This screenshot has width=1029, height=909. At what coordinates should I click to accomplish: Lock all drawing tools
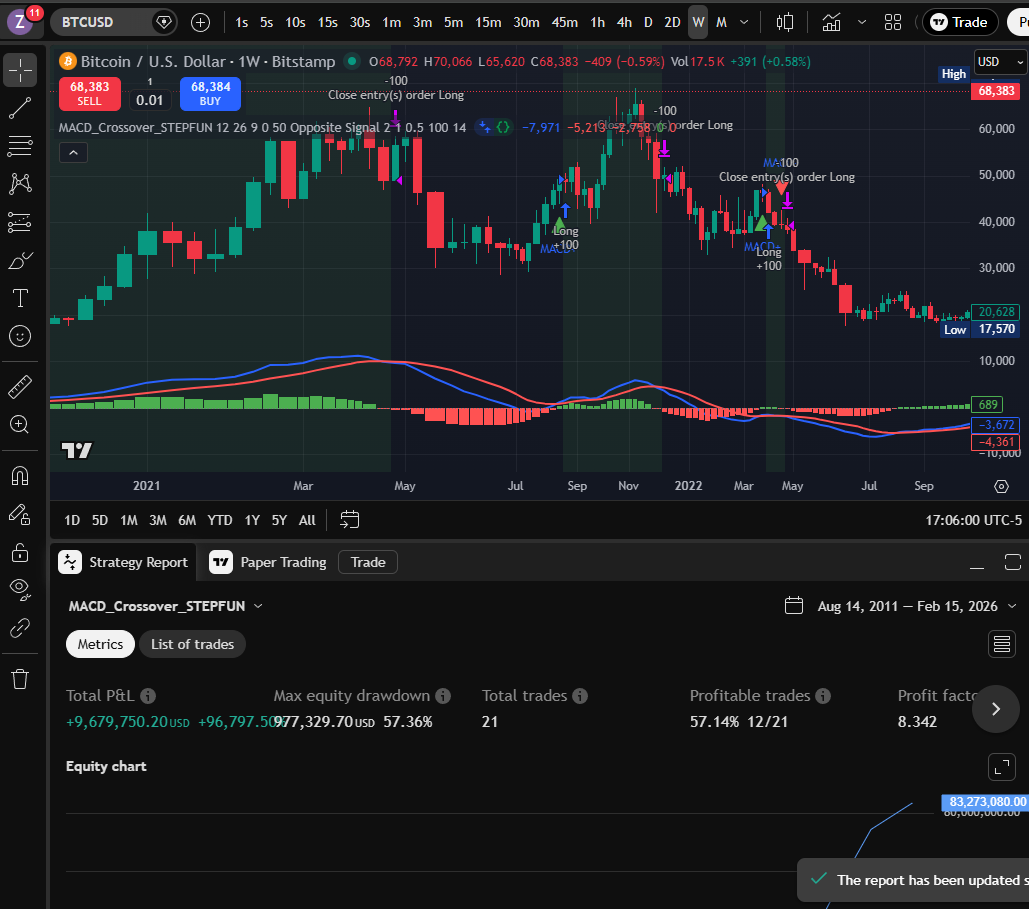pos(20,552)
